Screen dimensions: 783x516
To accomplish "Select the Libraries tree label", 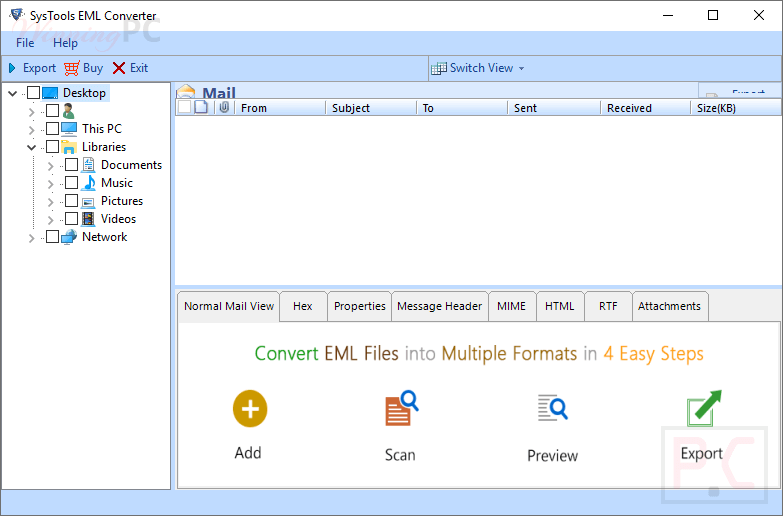I will point(104,147).
